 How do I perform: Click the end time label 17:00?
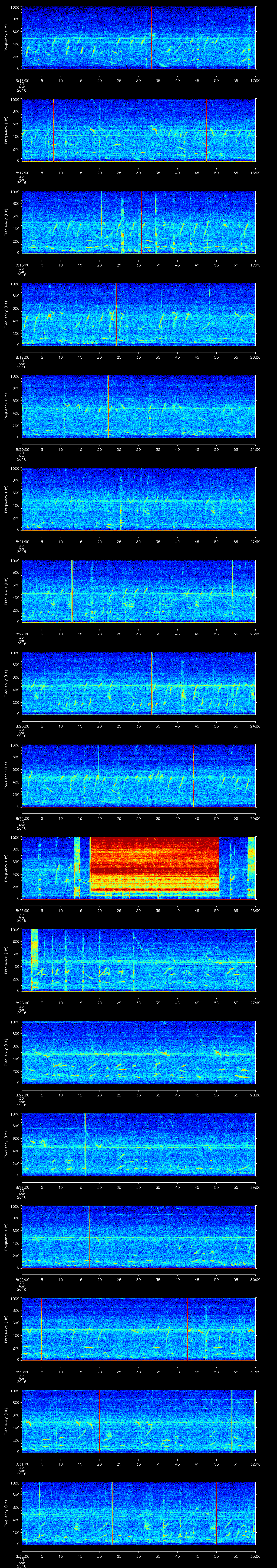tap(255, 80)
